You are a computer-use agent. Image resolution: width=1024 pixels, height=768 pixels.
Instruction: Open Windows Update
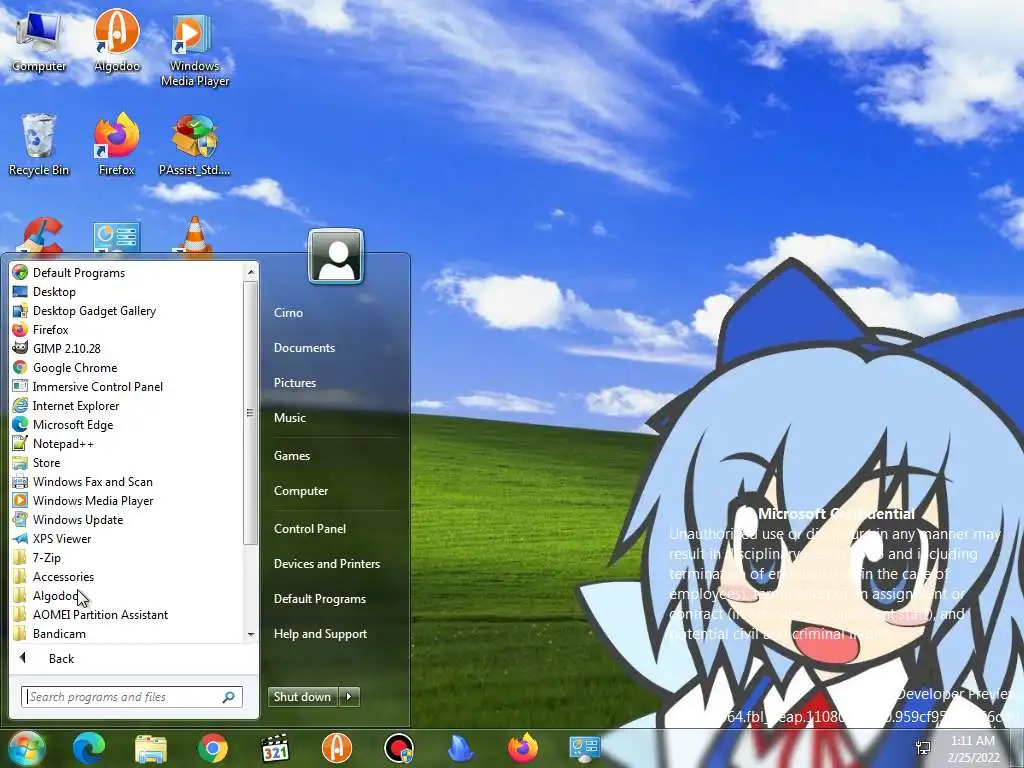127,519
